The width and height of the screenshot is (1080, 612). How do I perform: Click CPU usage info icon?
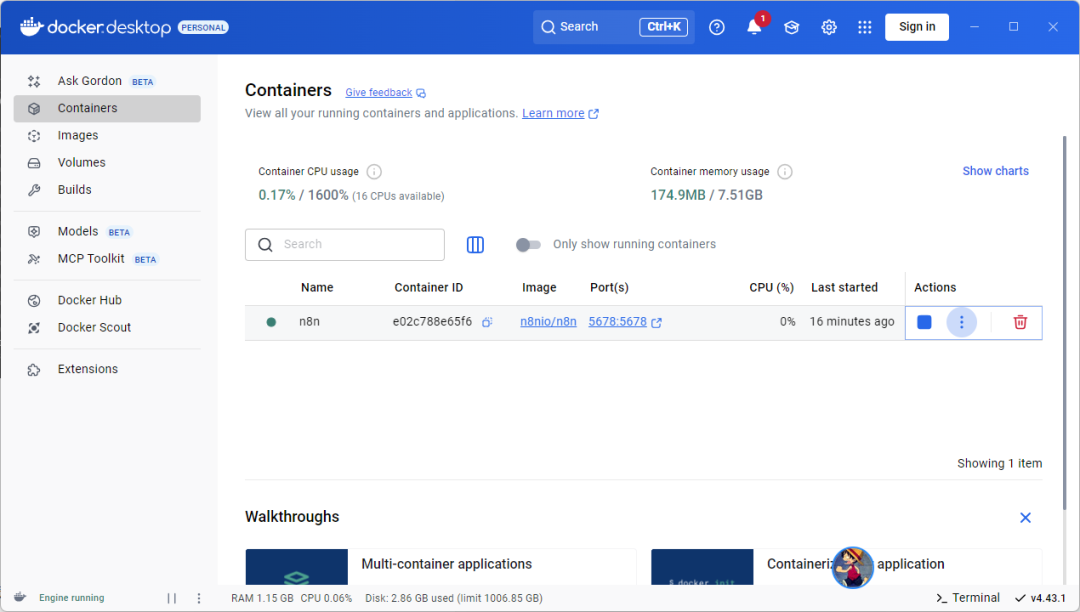374,171
